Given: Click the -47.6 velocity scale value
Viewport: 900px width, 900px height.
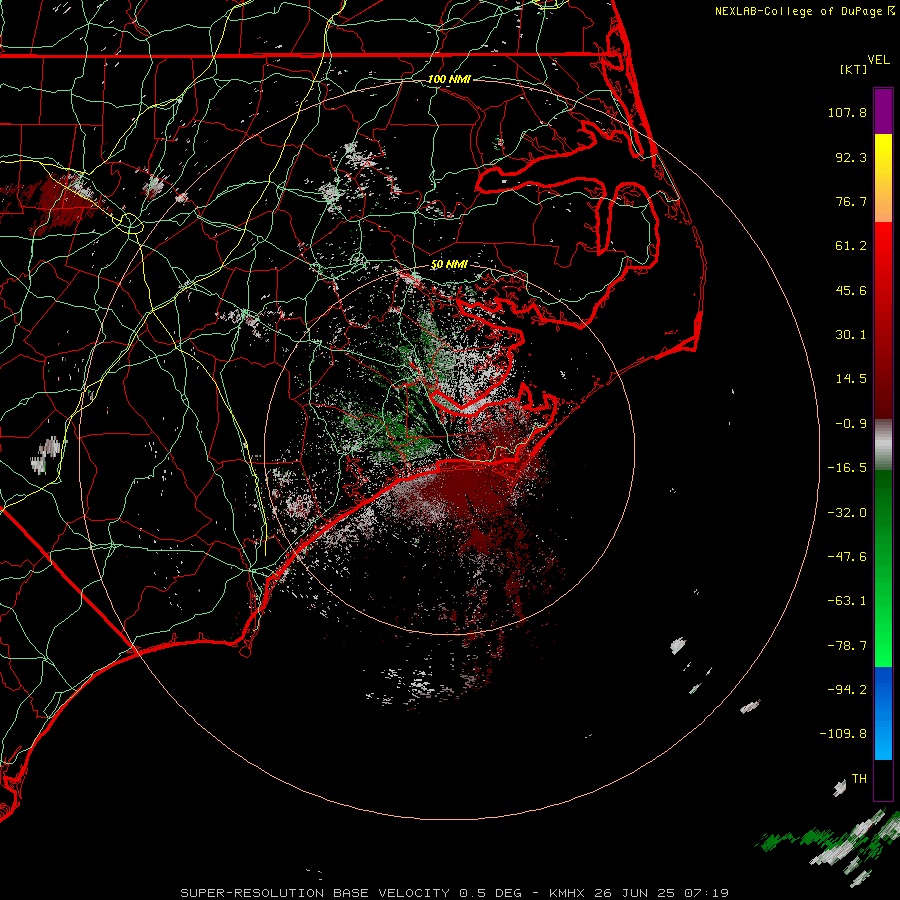Looking at the screenshot, I should coord(847,557).
